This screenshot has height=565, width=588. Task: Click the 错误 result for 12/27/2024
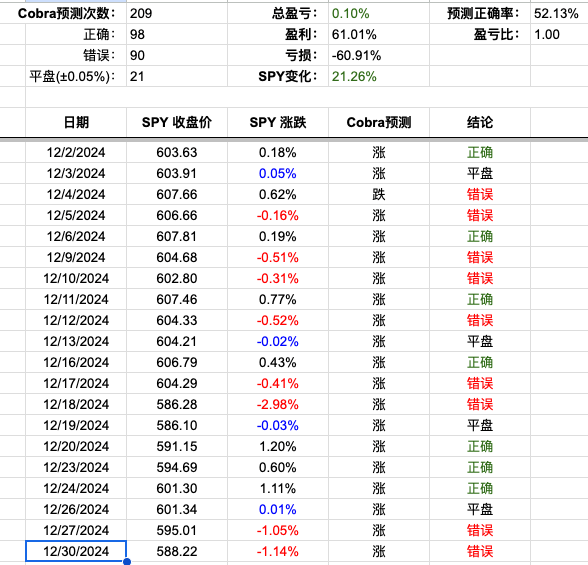[x=480, y=530]
